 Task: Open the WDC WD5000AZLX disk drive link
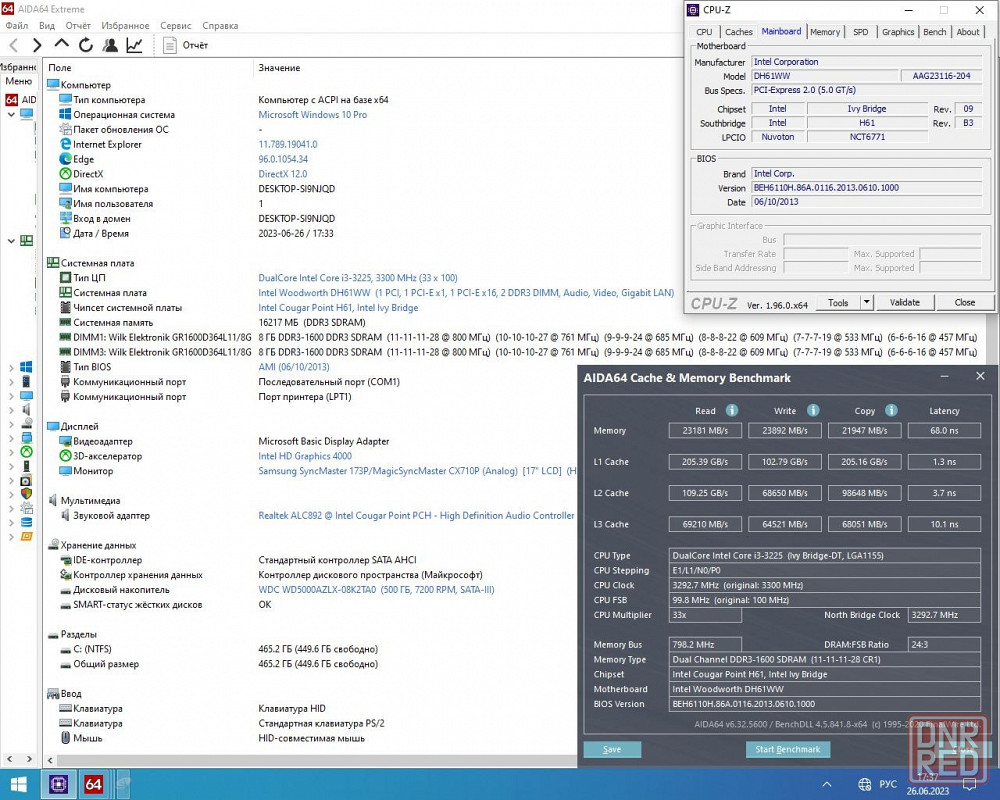click(376, 590)
